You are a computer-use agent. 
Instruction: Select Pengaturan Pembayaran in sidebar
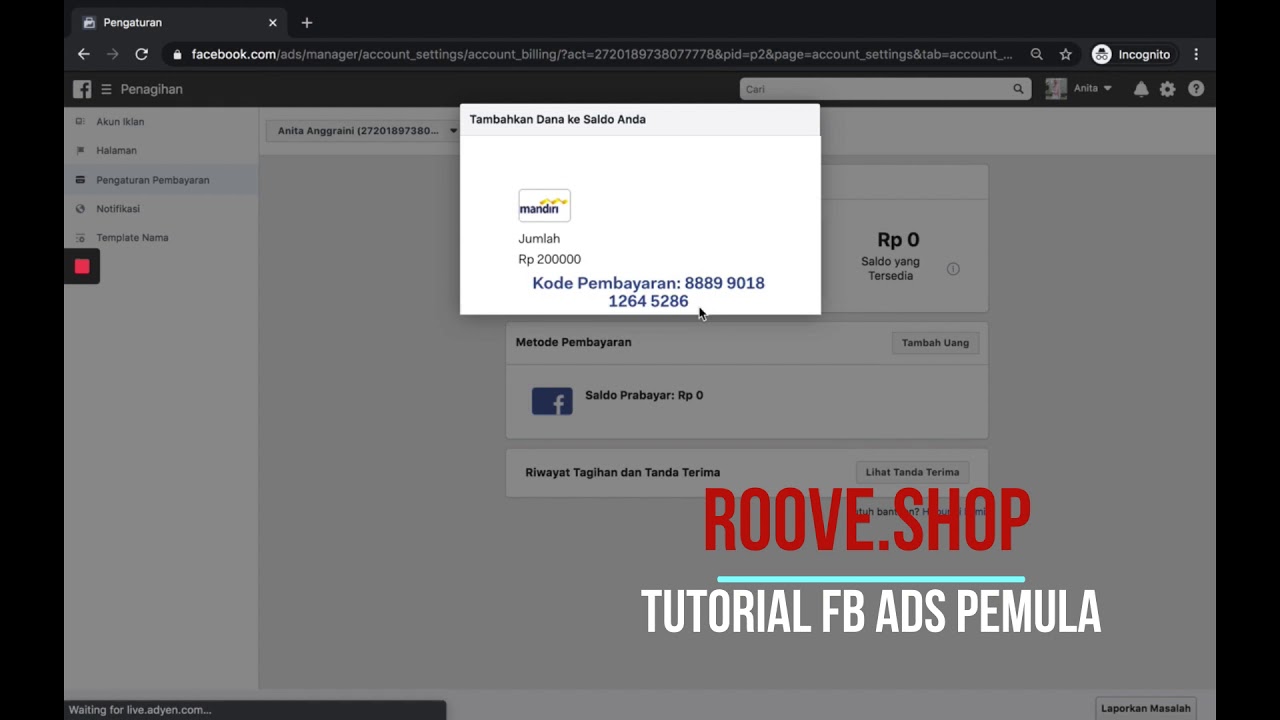tap(153, 180)
